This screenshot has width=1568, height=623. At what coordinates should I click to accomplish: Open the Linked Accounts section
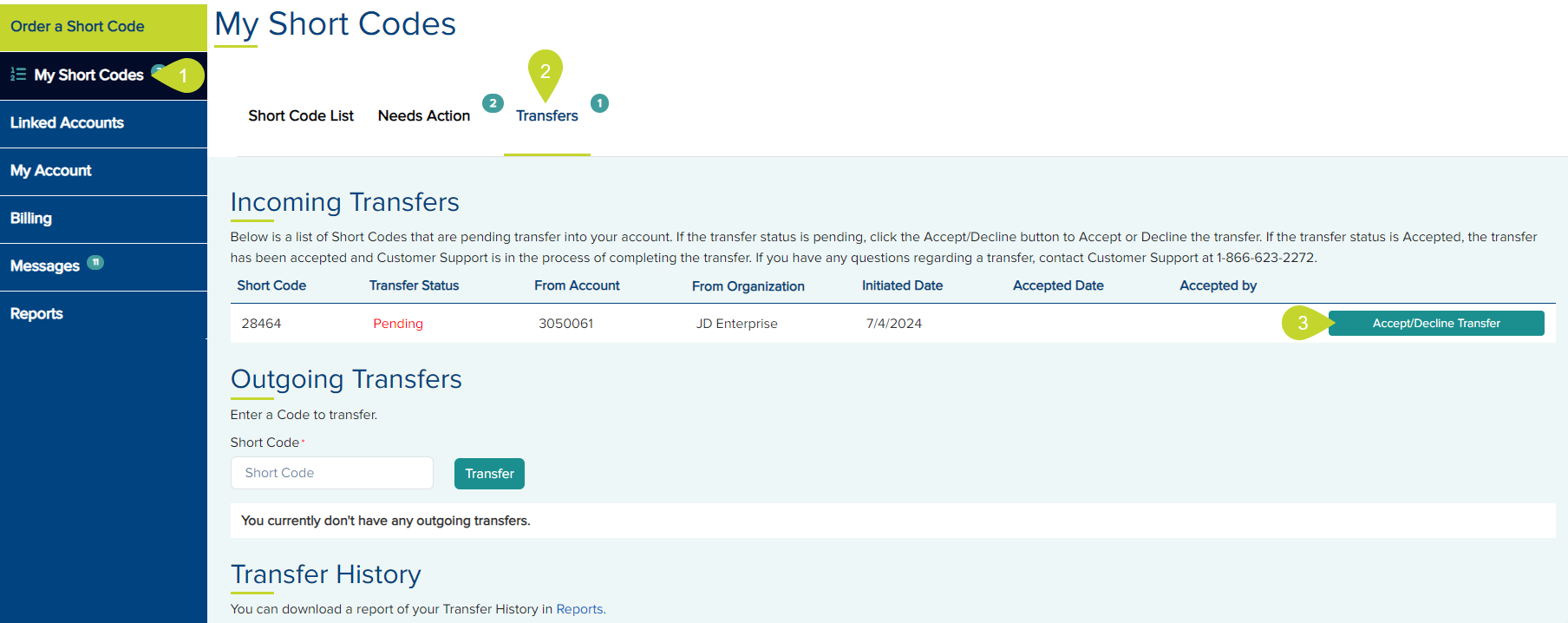click(67, 123)
